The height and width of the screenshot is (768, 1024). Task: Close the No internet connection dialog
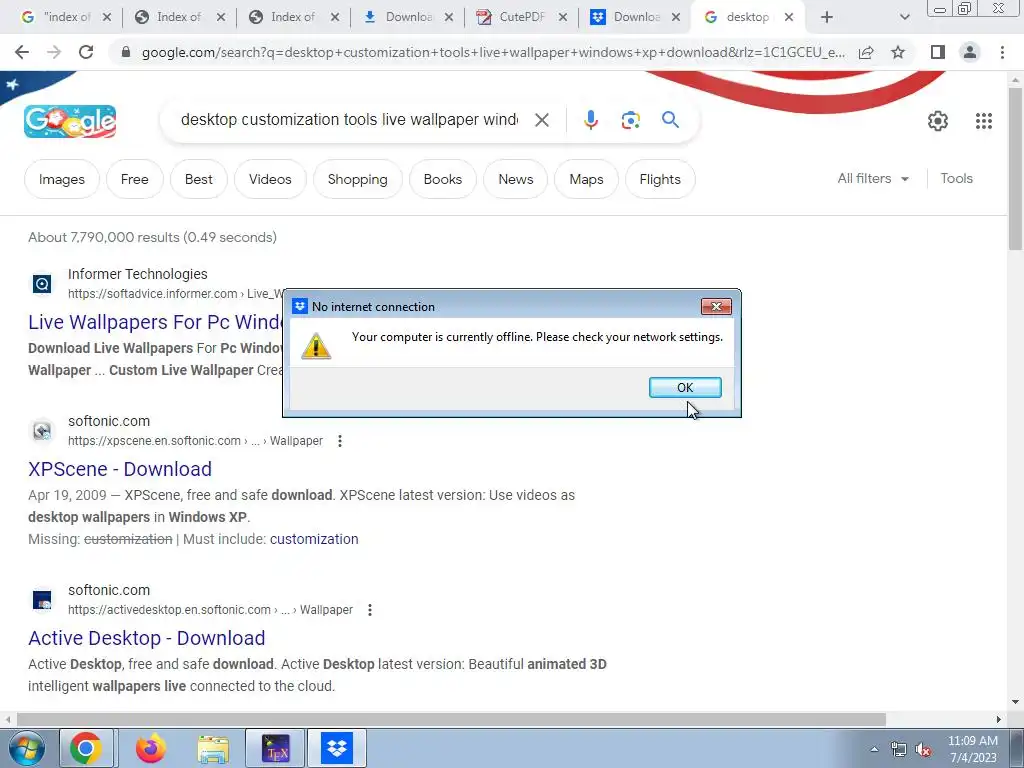tap(716, 306)
